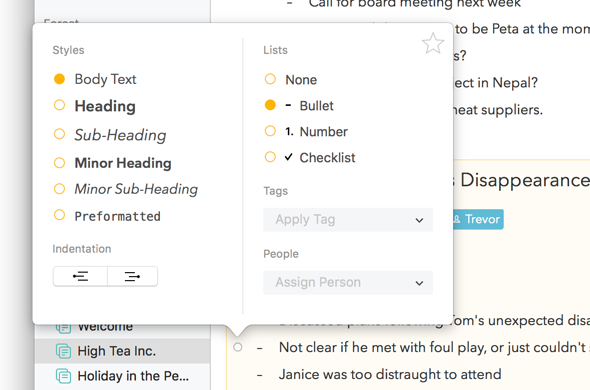Select Heading style
Image resolution: width=590 pixels, height=390 pixels.
(95, 106)
